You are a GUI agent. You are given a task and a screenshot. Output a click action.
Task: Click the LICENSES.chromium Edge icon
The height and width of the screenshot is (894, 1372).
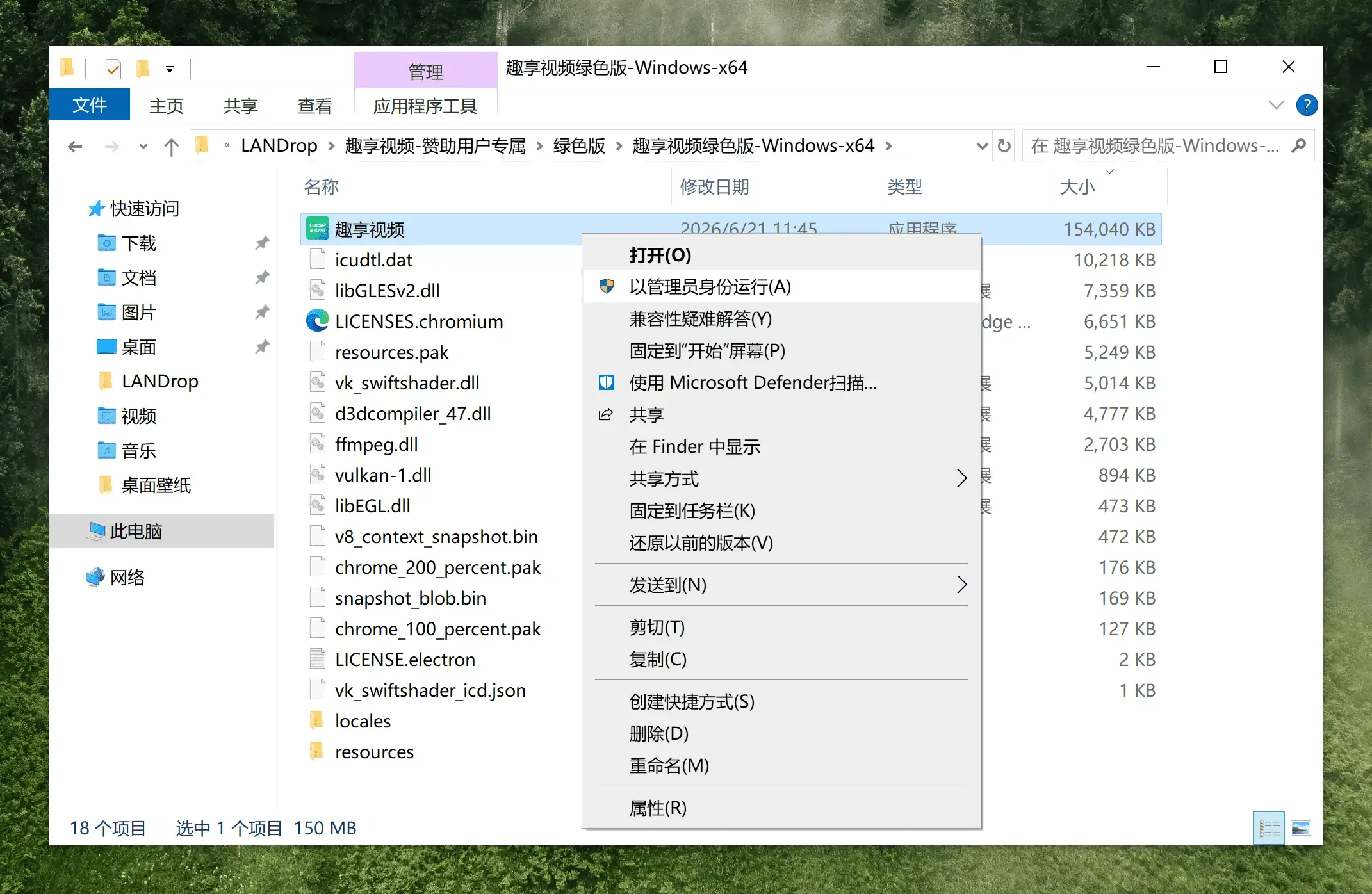tap(318, 321)
